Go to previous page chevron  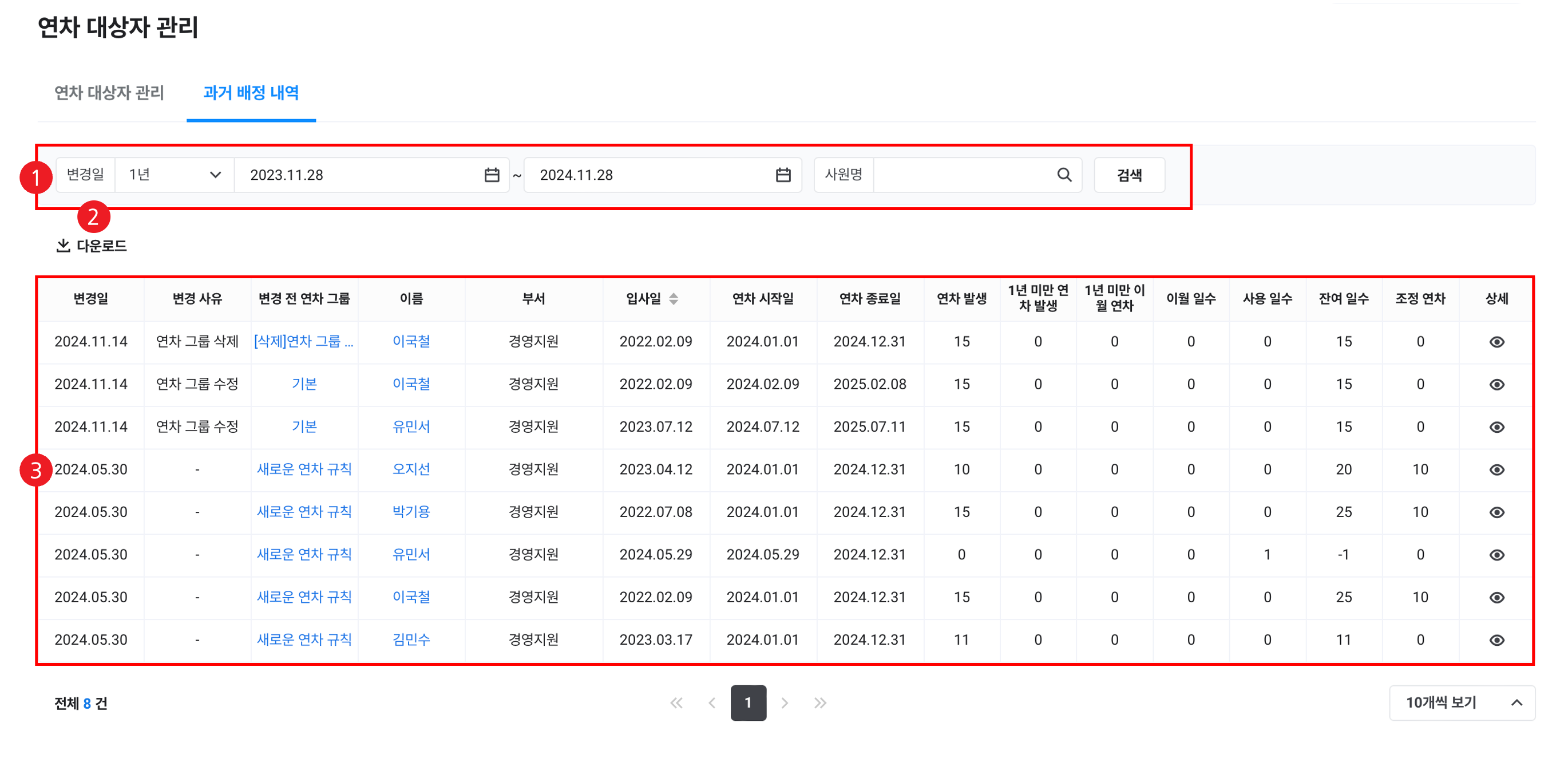point(711,703)
